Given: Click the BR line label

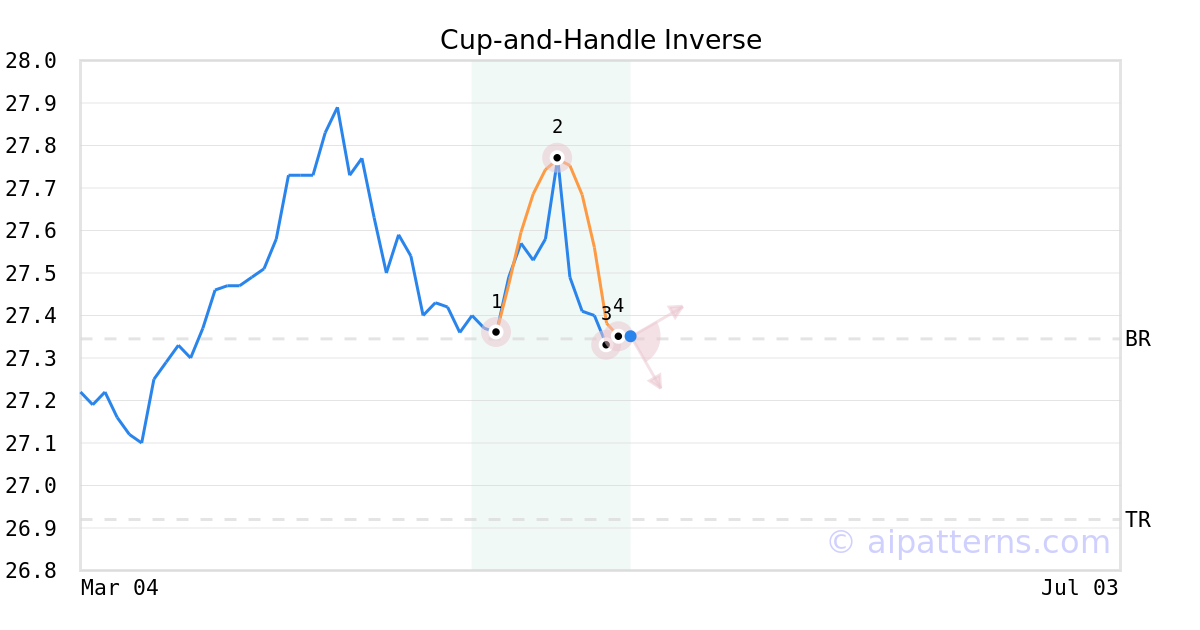Looking at the screenshot, I should pyautogui.click(x=1137, y=339).
